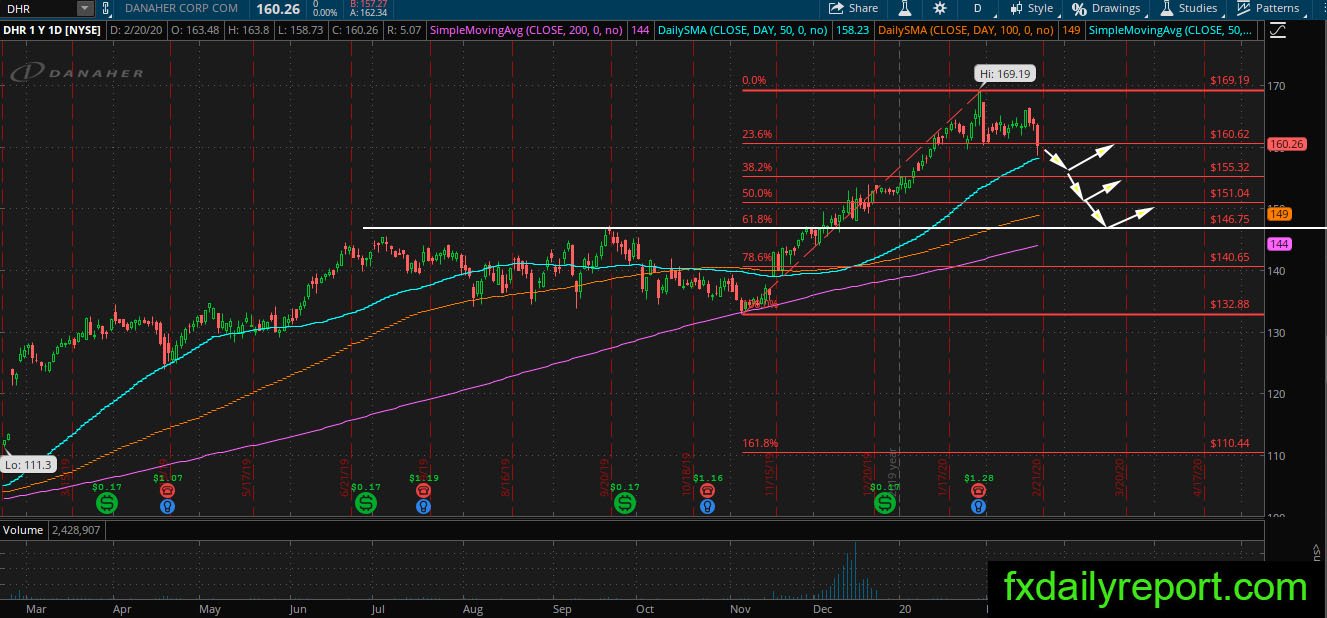Click the 160.26 last price in header

(279, 8)
